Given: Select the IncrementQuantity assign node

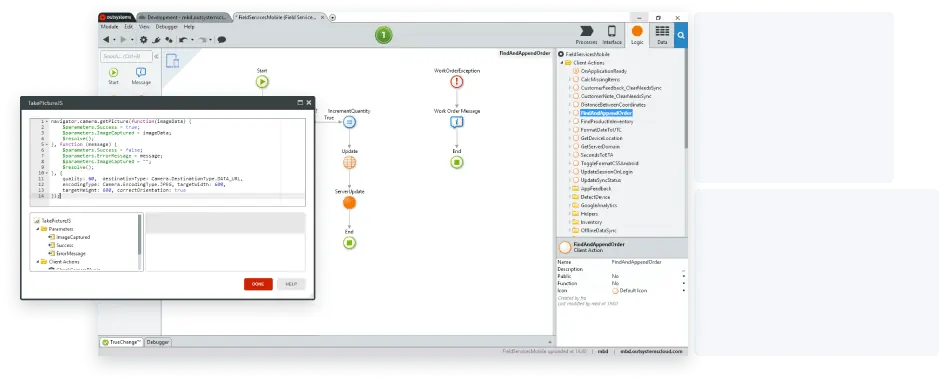Looking at the screenshot, I should [x=349, y=122].
